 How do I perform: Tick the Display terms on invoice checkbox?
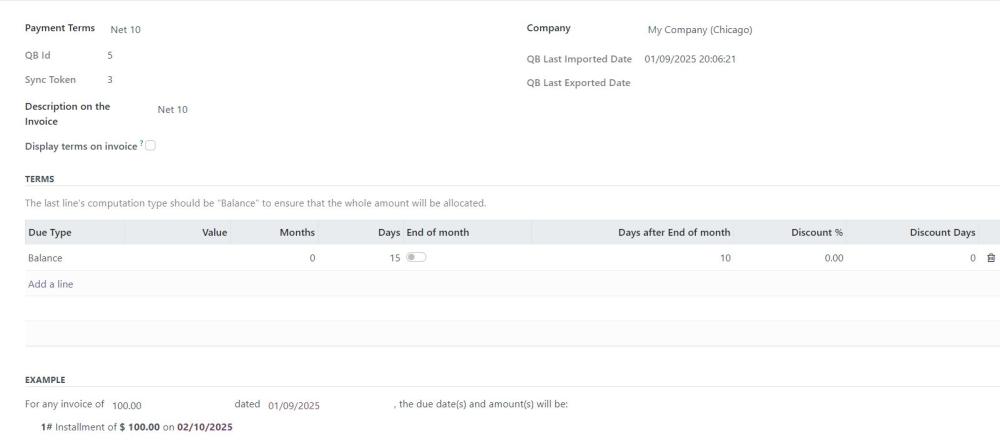click(x=151, y=146)
